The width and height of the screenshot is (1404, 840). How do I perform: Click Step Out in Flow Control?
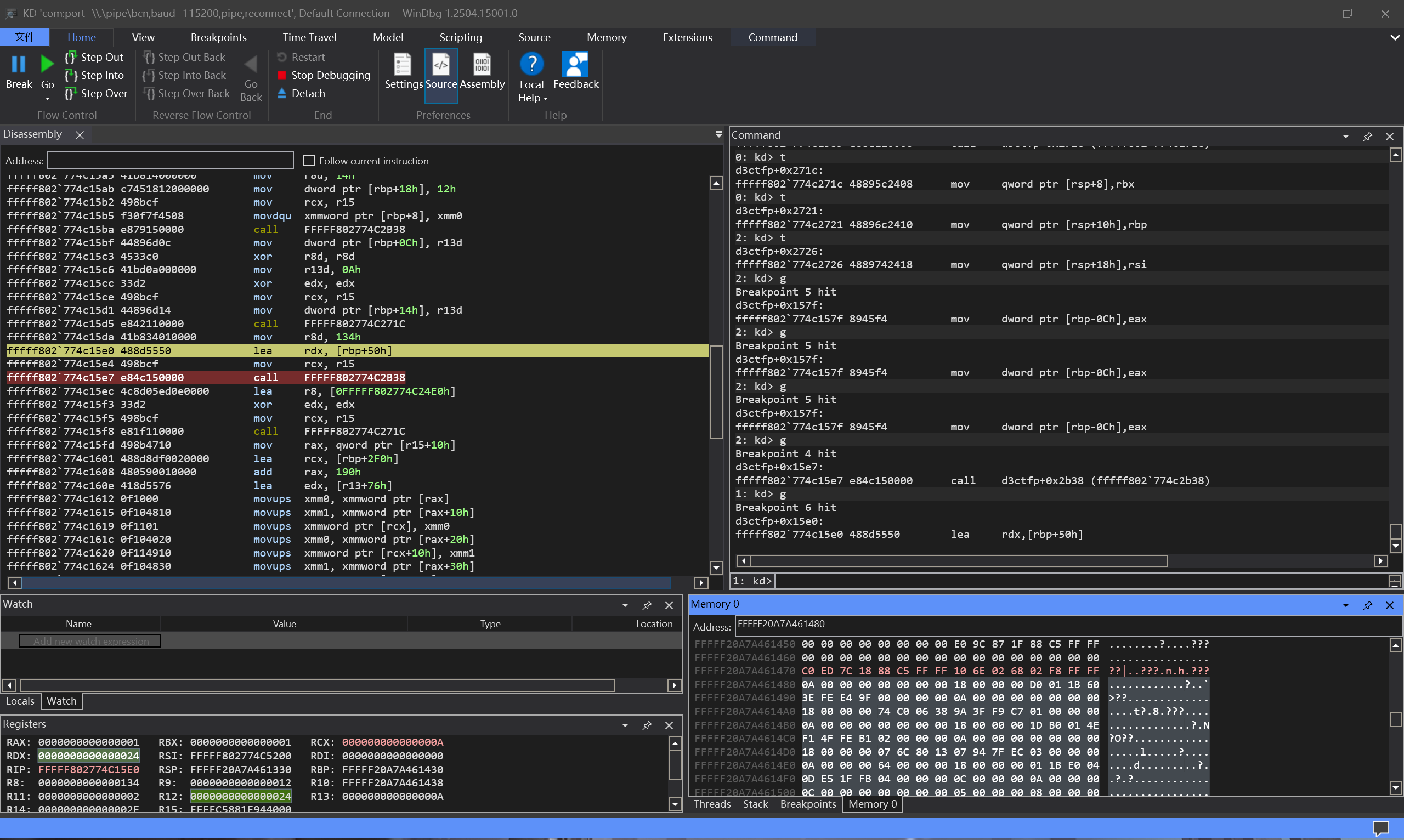click(x=94, y=57)
